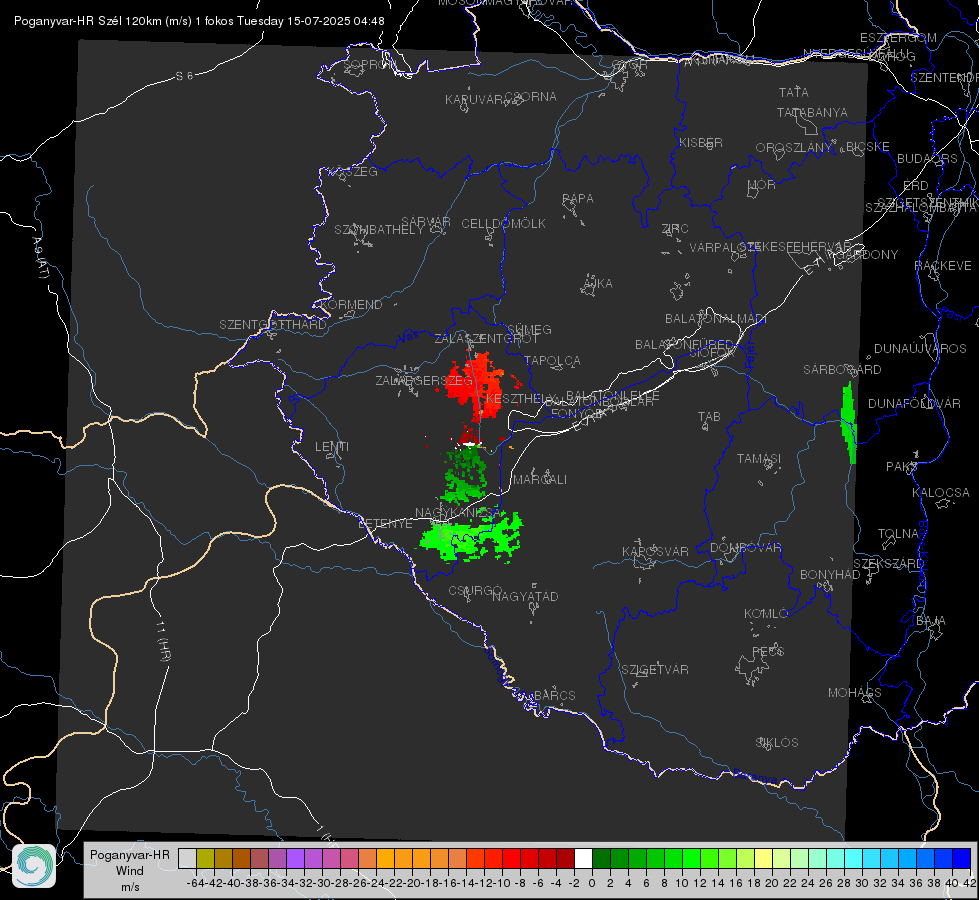Select the bright purple swatch between -34 and -32

click(295, 858)
